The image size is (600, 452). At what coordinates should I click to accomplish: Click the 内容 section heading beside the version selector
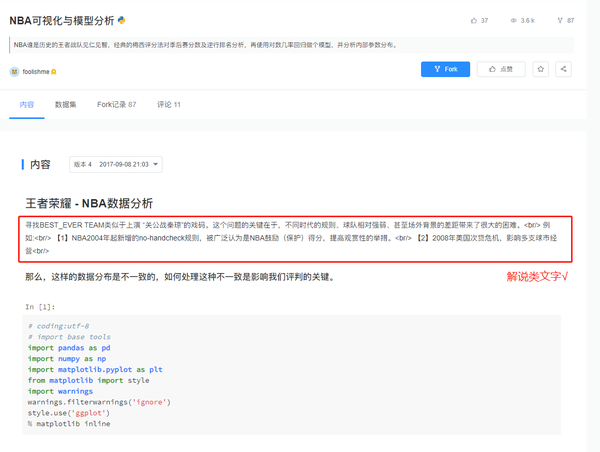coord(40,165)
